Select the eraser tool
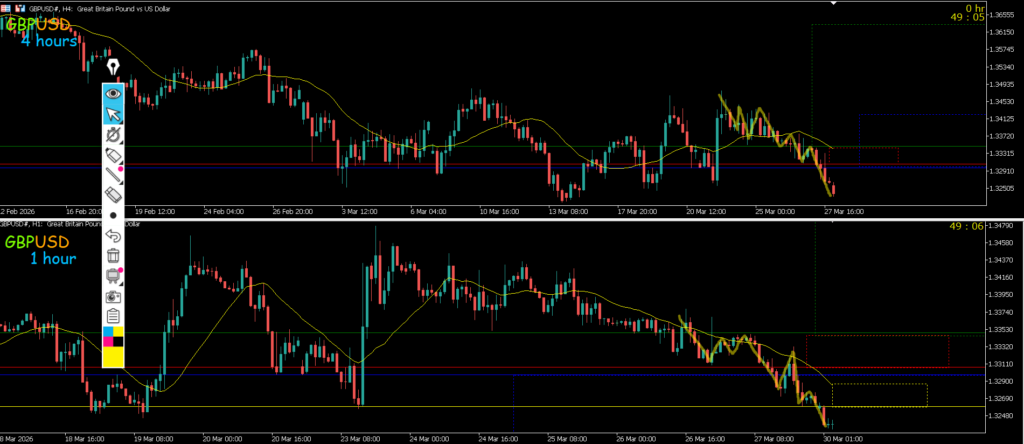Viewport: 1024px width, 444px height. tap(113, 196)
